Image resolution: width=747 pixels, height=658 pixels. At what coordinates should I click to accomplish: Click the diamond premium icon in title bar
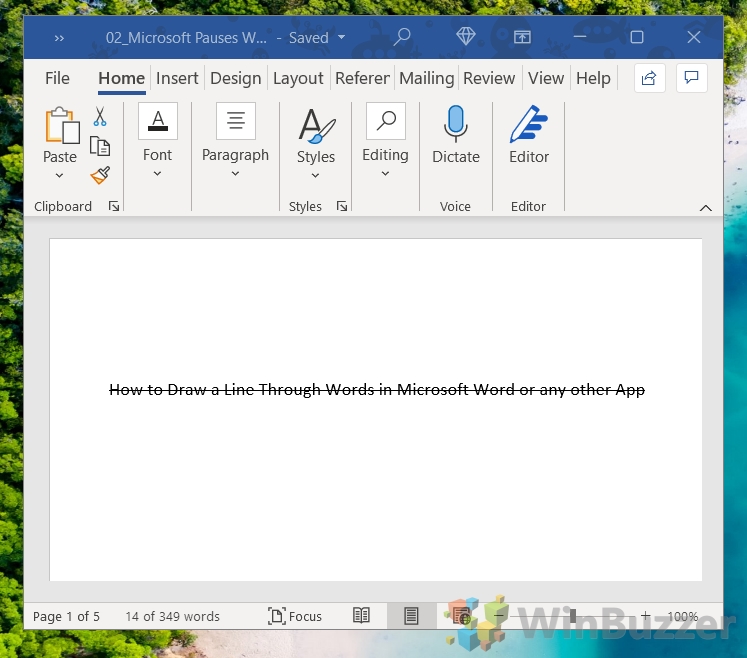(x=465, y=37)
